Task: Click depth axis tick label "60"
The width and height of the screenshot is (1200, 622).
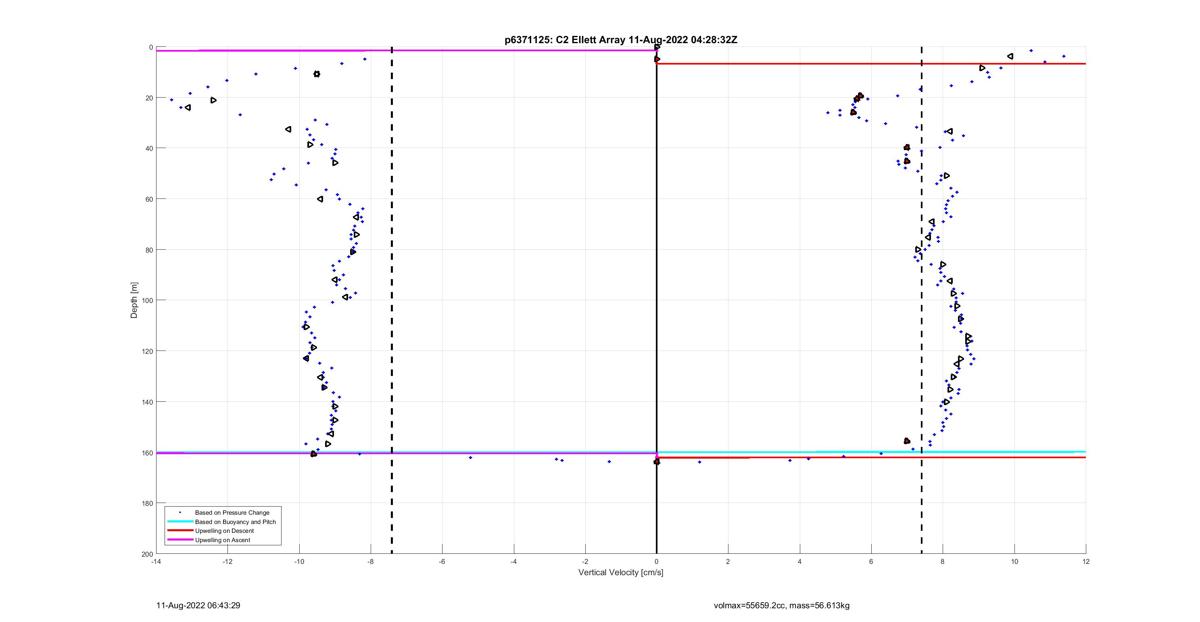Action: [148, 199]
